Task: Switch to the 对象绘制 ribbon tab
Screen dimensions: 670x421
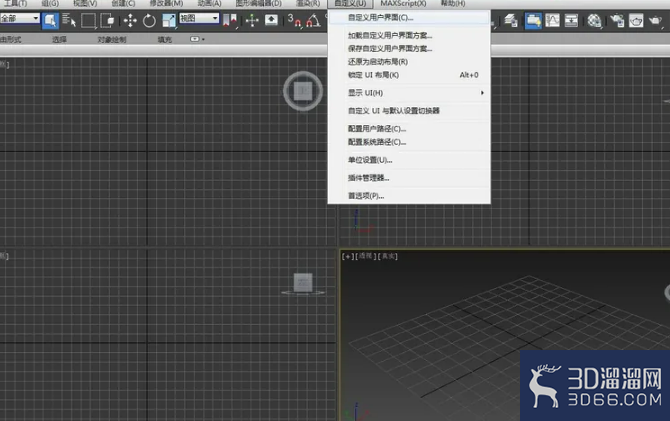Action: [112, 39]
